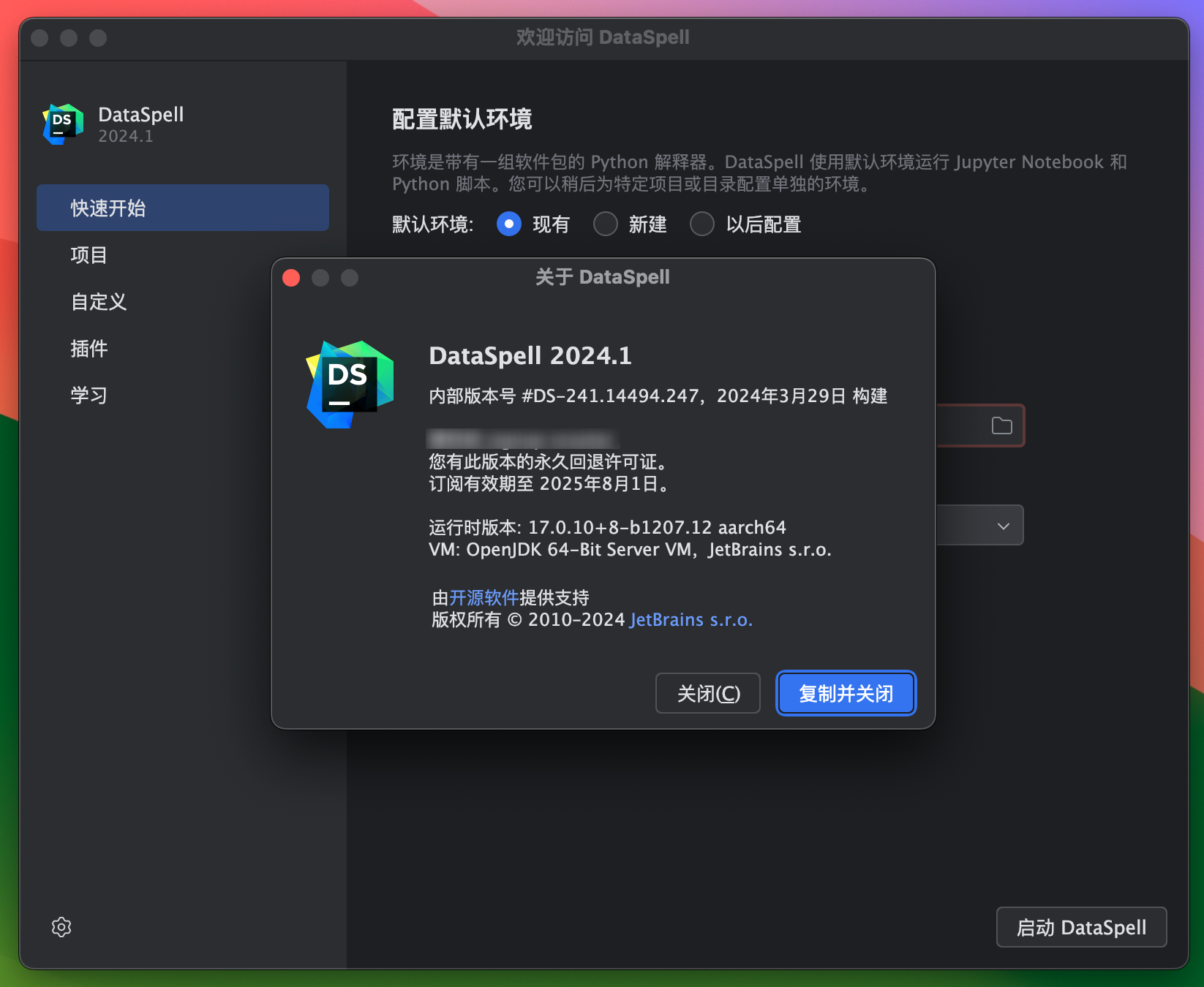
Task: Select the 现有 radio button
Action: 509,224
